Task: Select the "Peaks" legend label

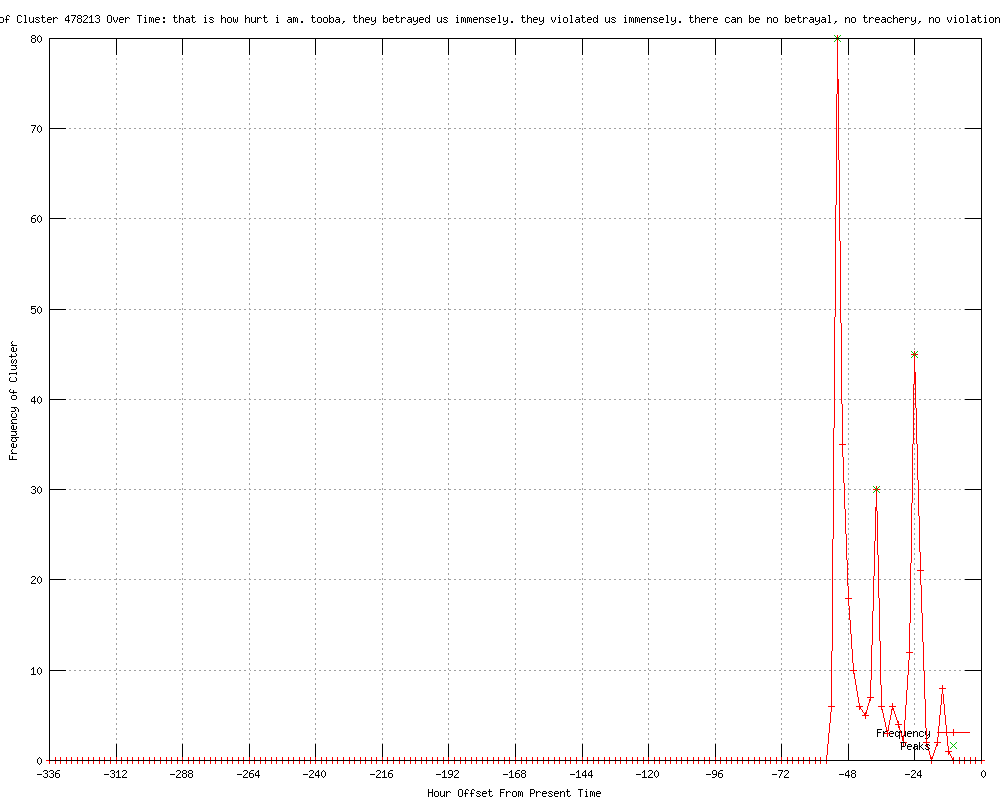Action: [x=914, y=746]
